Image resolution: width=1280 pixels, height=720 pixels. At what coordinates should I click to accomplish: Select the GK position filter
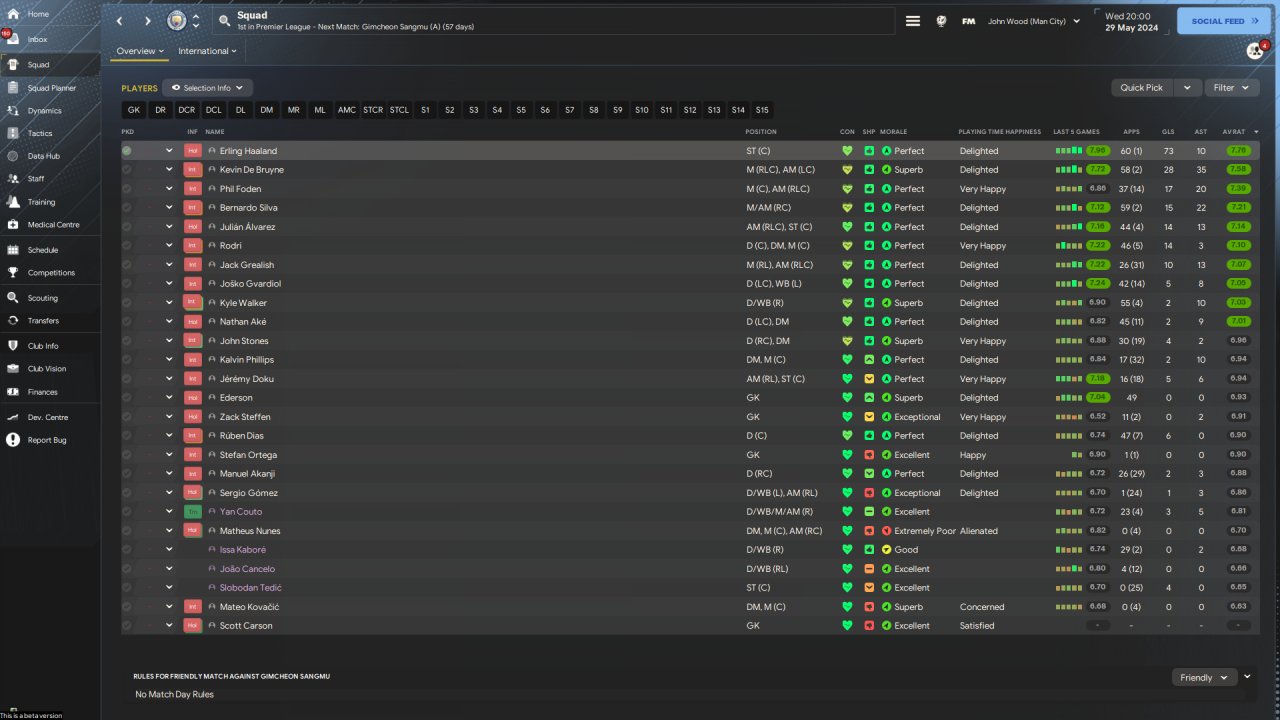134,110
